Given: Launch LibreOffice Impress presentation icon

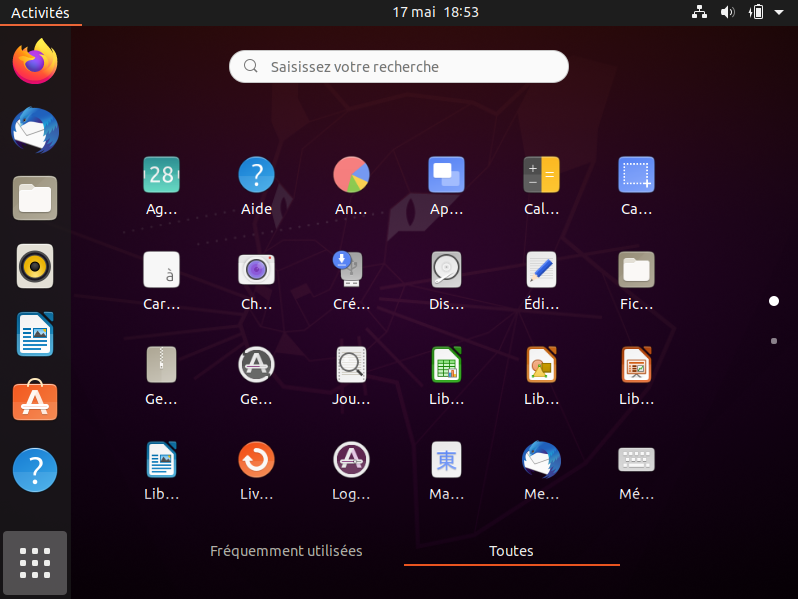Looking at the screenshot, I should coord(636,364).
